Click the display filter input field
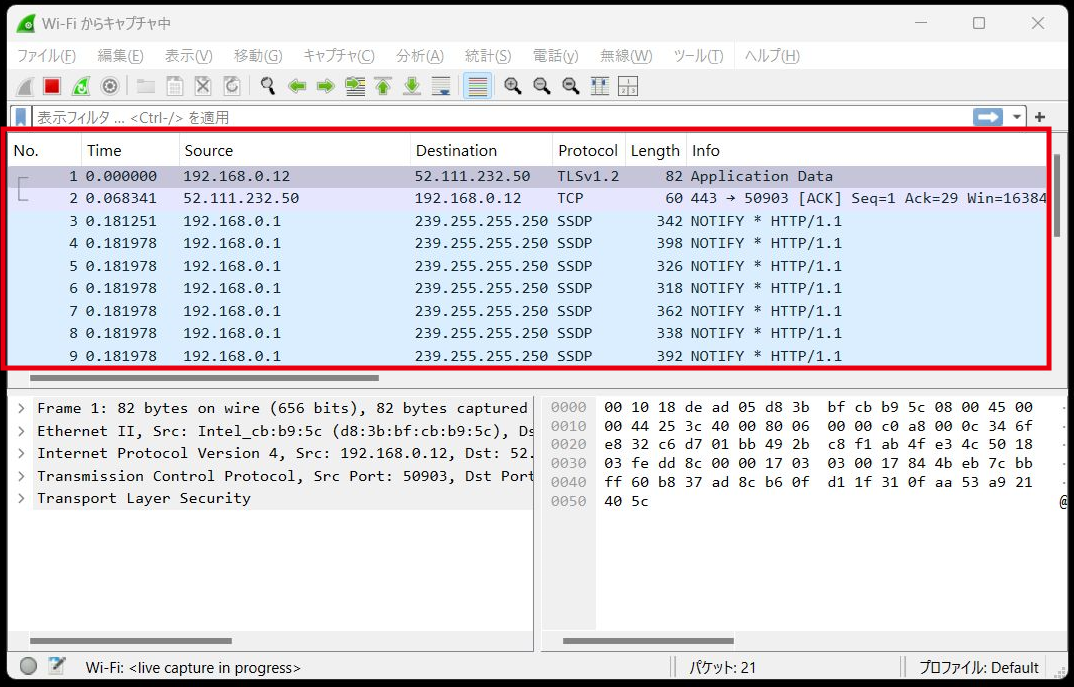The width and height of the screenshot is (1074, 687). (500, 117)
